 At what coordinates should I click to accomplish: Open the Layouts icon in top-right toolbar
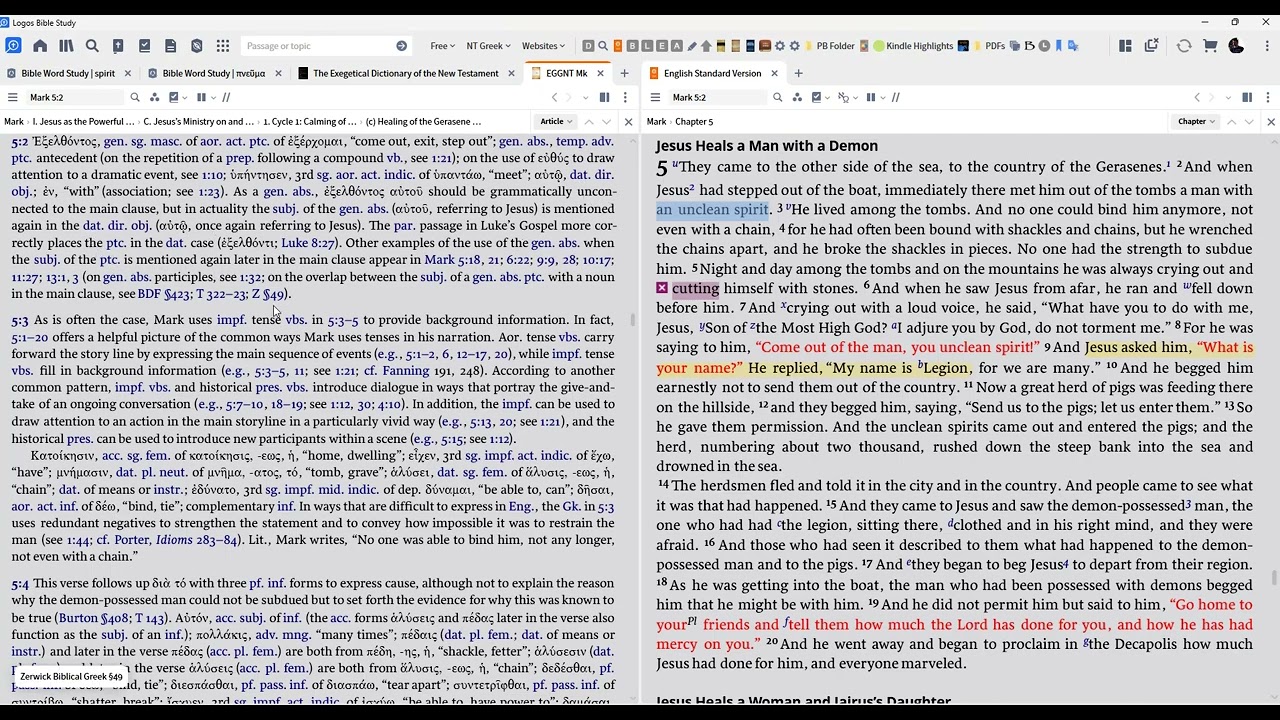1125,45
